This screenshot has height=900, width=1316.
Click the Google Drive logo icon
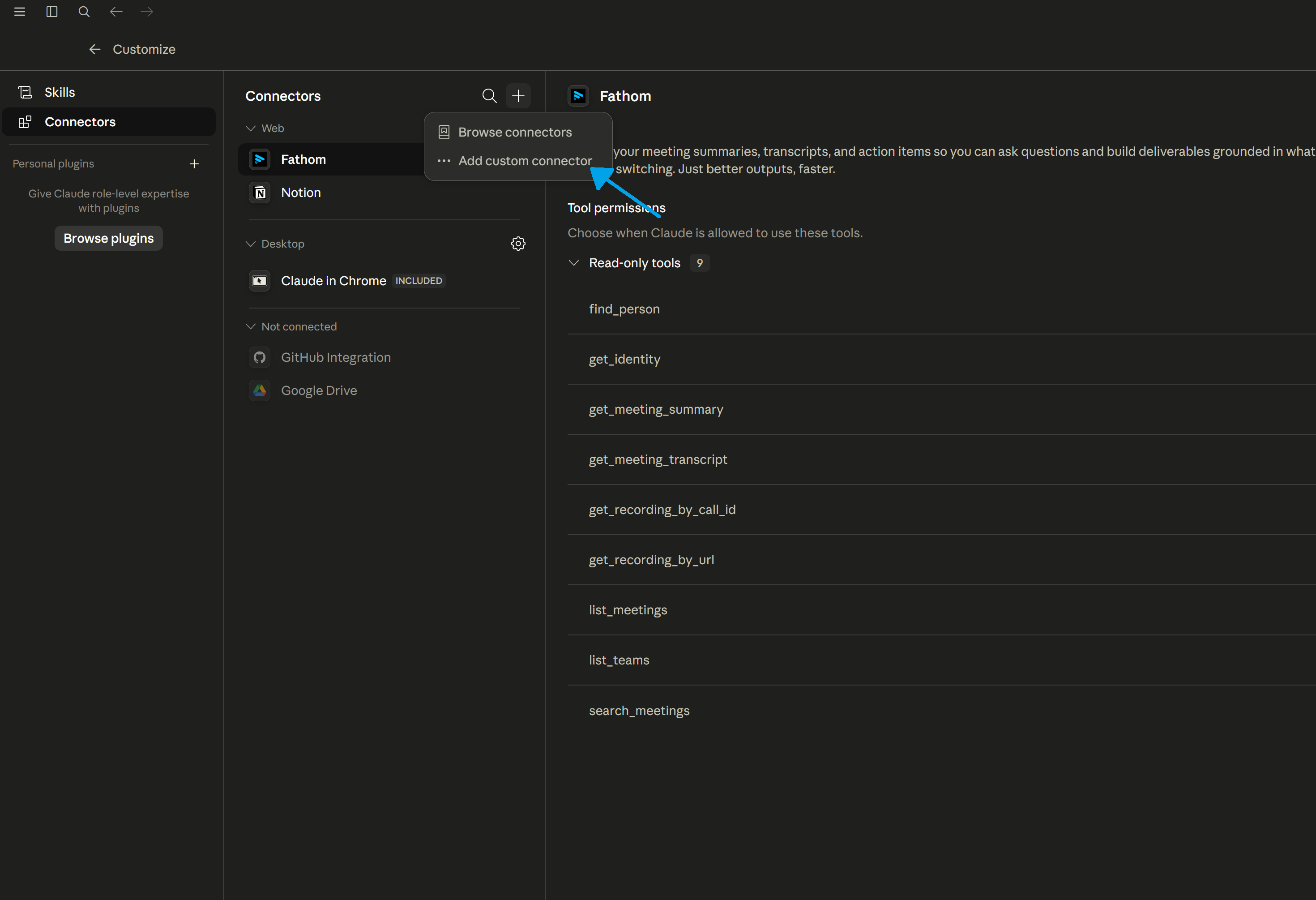click(x=260, y=390)
